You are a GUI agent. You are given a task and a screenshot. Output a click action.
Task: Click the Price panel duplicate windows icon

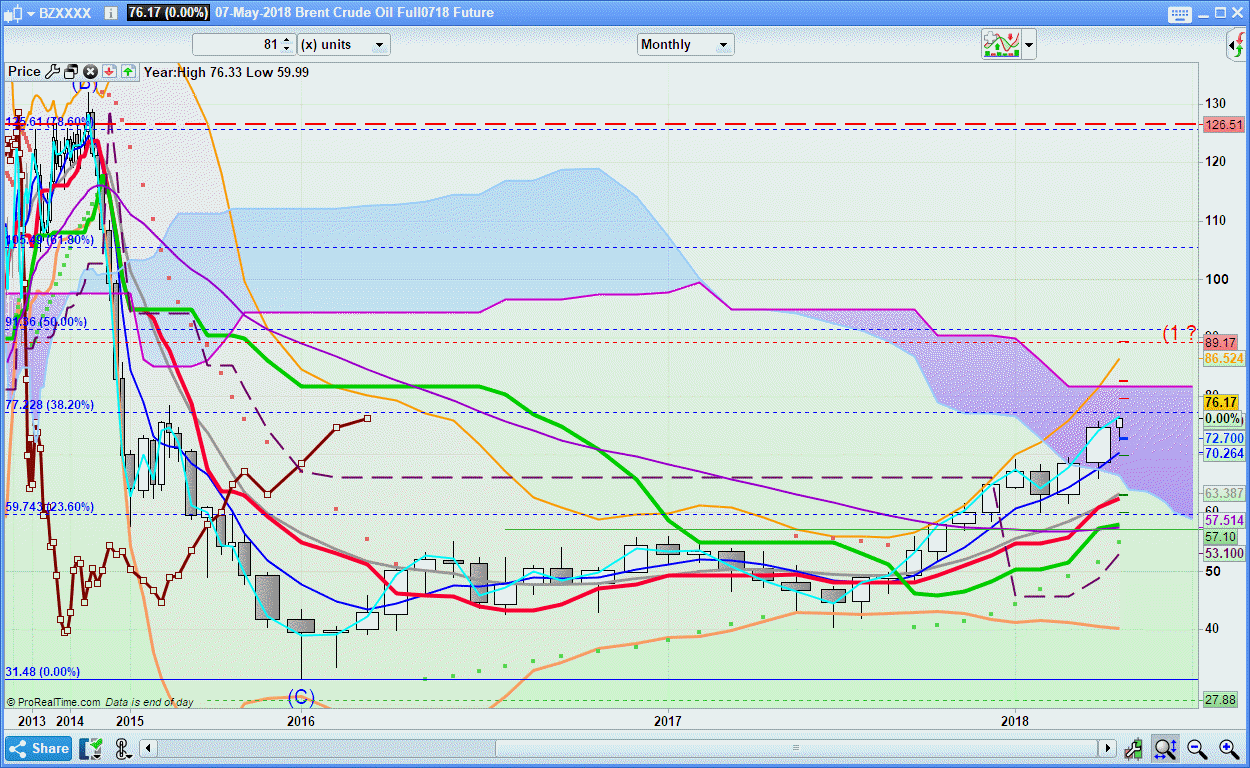tap(71, 72)
